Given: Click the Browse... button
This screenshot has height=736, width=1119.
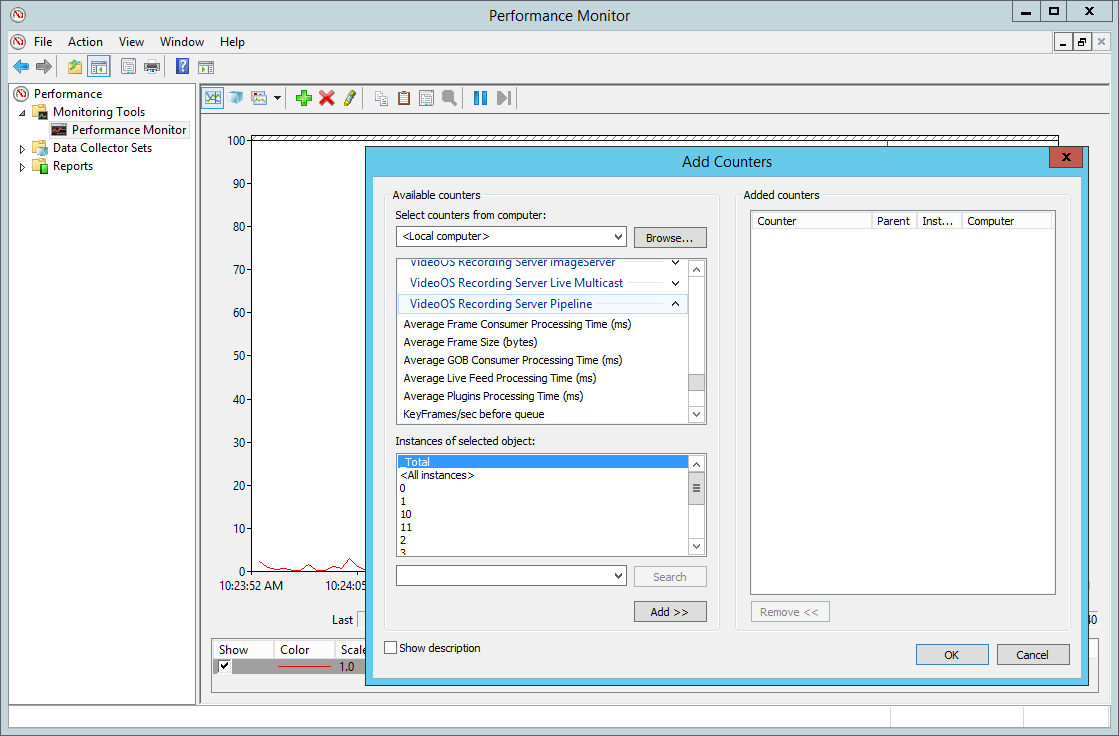Looking at the screenshot, I should pos(670,238).
